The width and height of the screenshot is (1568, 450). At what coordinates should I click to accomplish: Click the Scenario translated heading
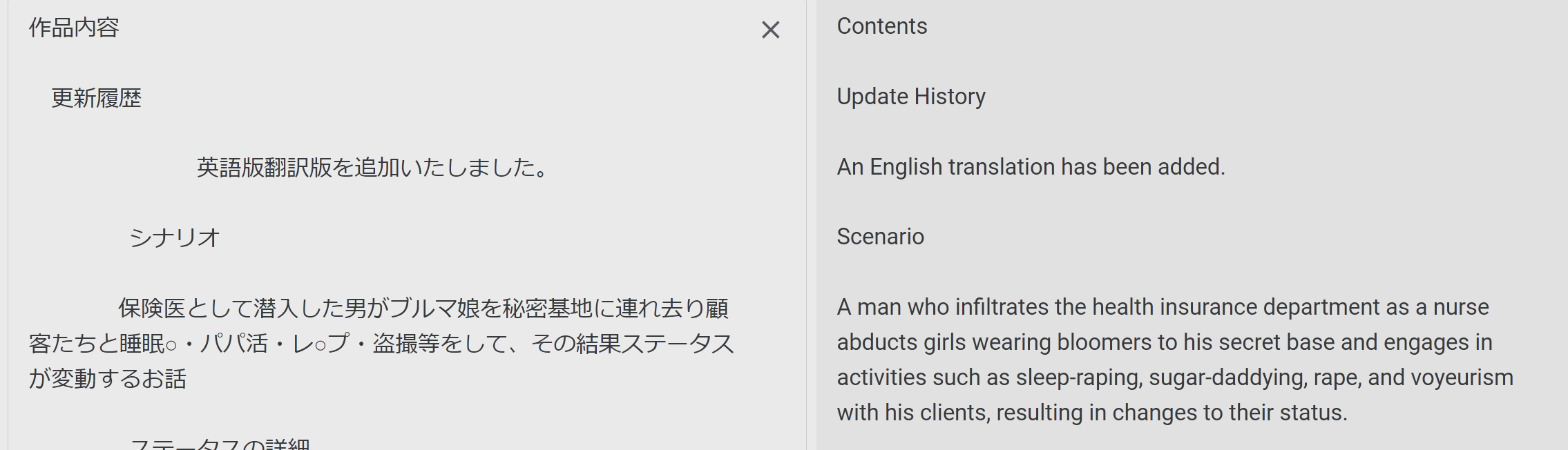pyautogui.click(x=880, y=237)
